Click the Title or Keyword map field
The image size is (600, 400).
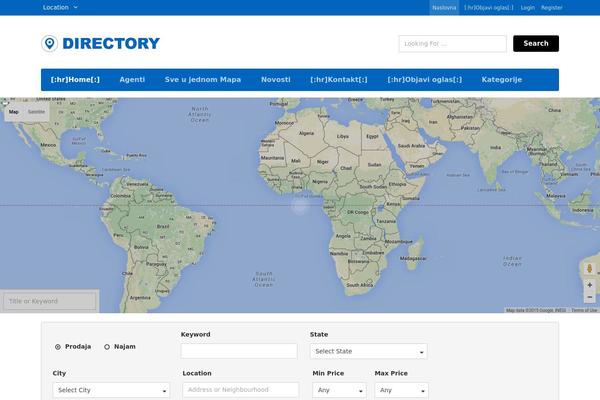[50, 301]
